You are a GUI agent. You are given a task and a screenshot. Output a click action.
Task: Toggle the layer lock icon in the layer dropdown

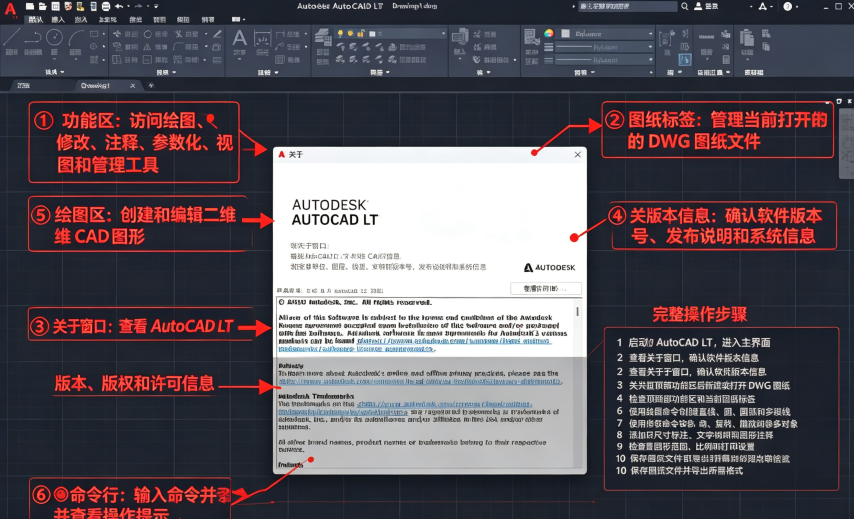coord(361,34)
